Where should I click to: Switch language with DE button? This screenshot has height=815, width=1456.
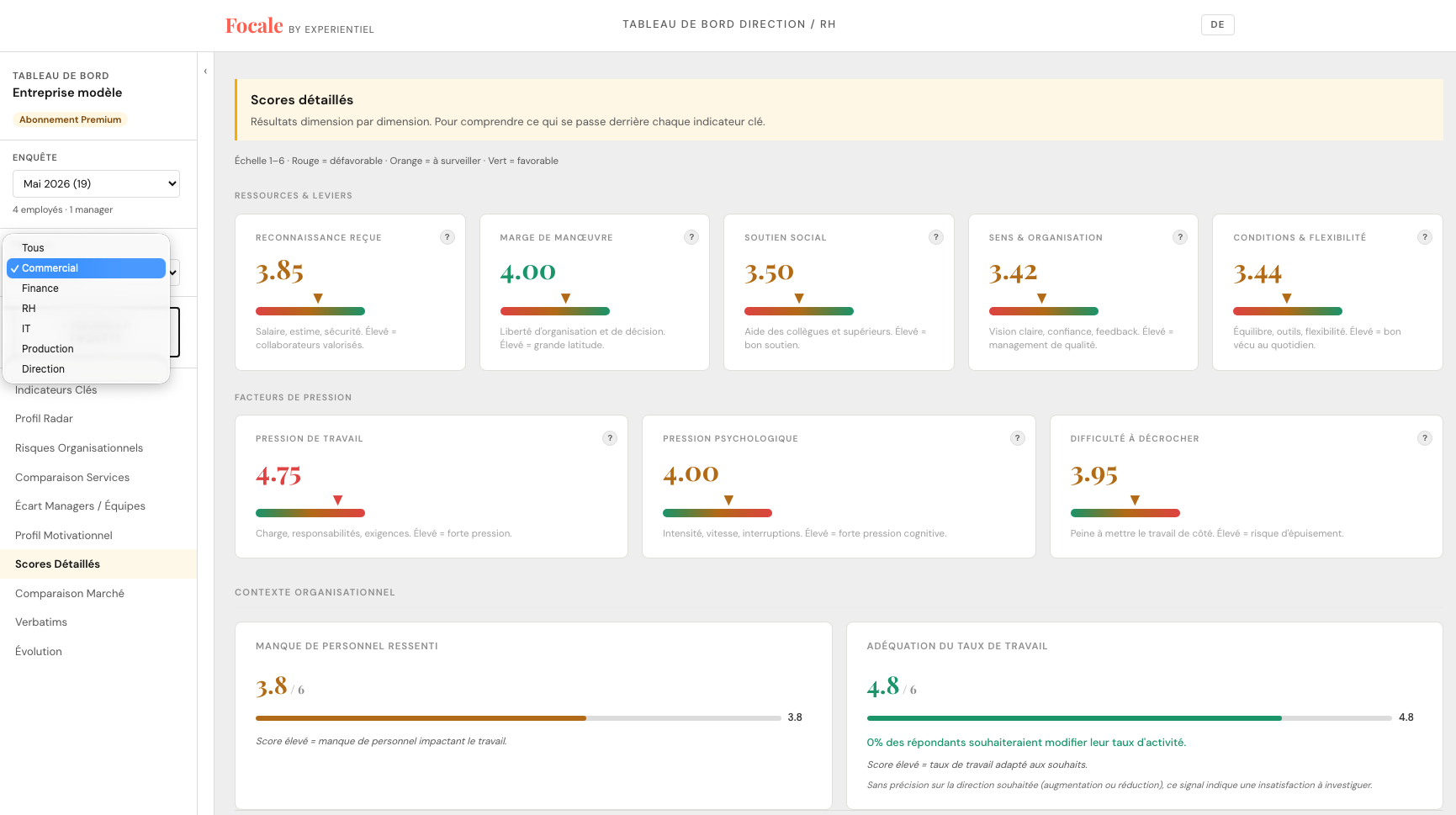(x=1217, y=24)
